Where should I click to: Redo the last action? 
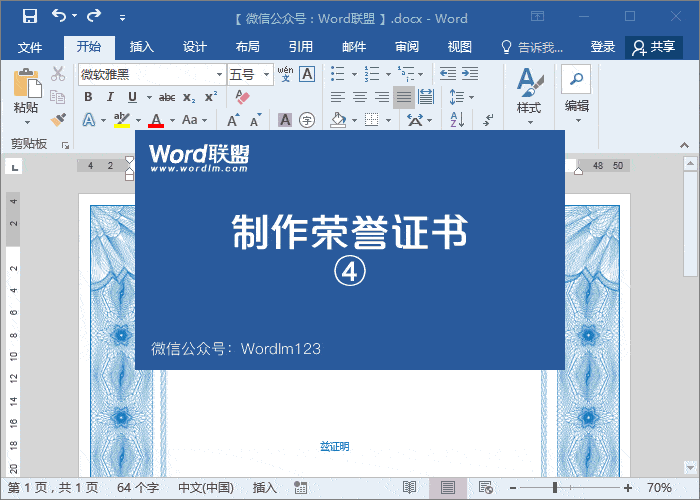pos(94,17)
